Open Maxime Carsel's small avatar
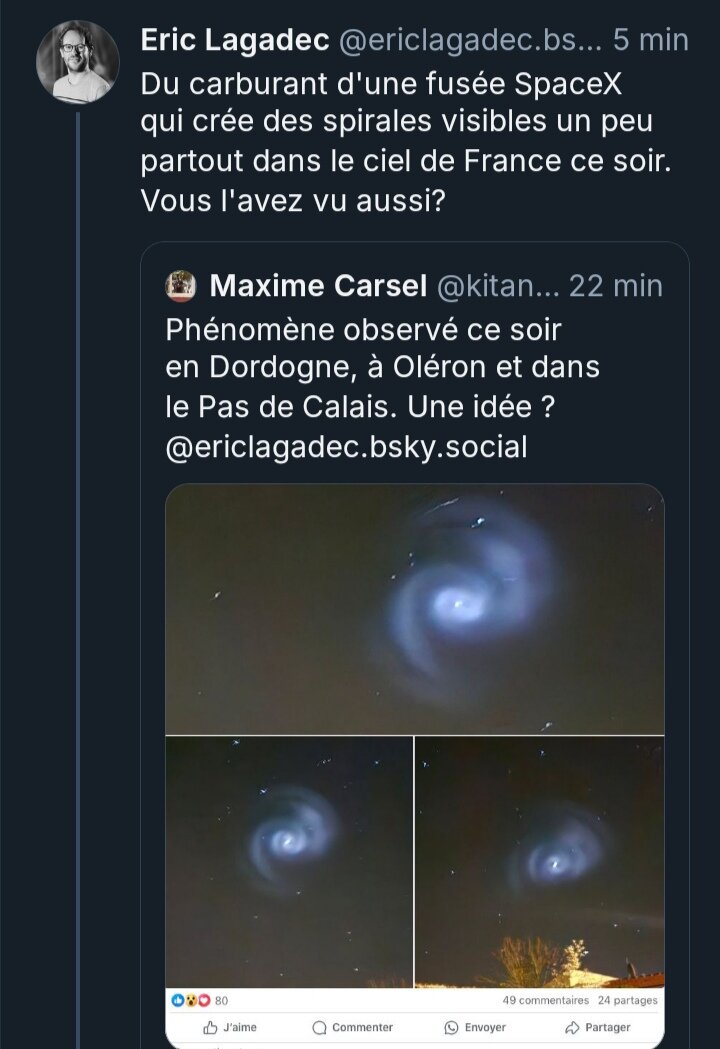This screenshot has width=720, height=1049. pyautogui.click(x=181, y=286)
